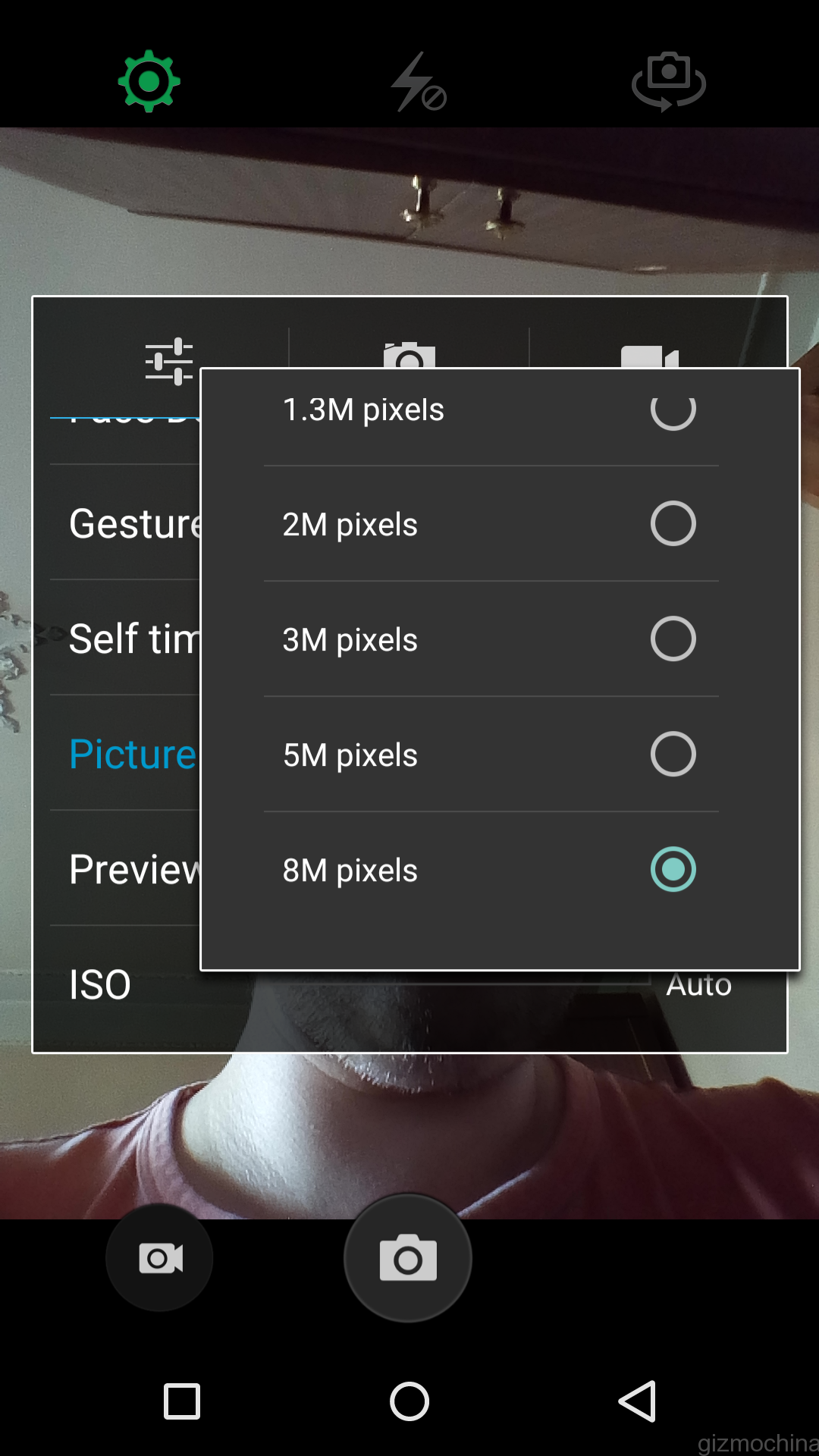Switch camera with the rotate icon
The width and height of the screenshot is (819, 1456).
668,81
